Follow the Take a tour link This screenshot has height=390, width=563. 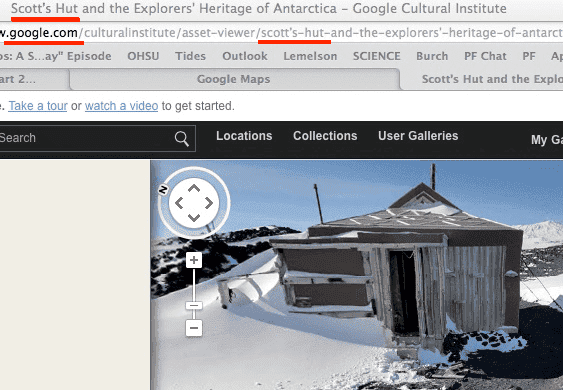point(38,106)
